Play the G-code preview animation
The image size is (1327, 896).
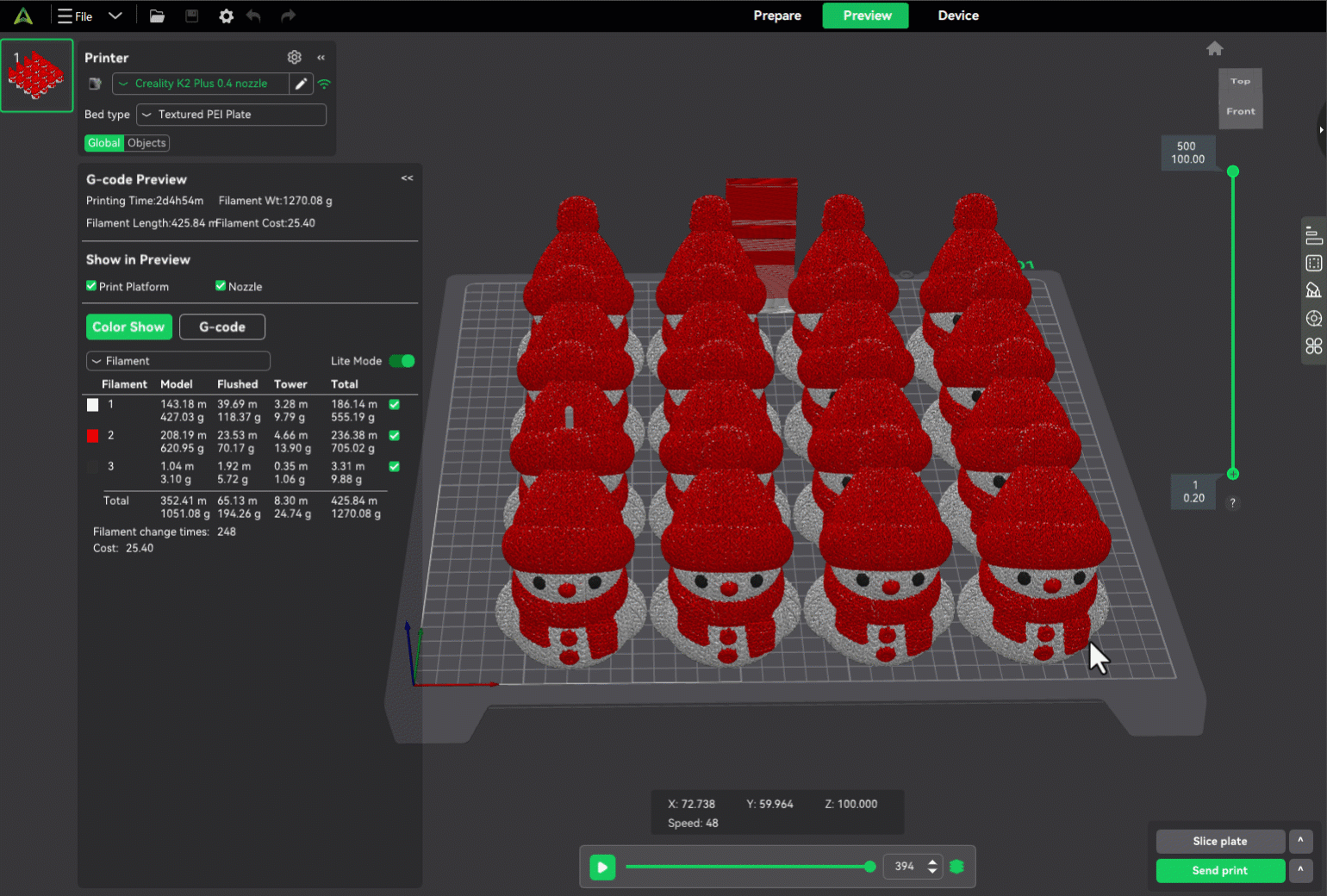tap(602, 867)
